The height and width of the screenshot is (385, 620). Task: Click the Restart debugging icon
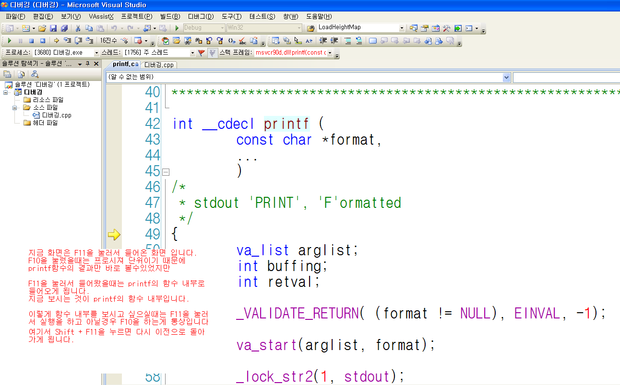pyautogui.click(x=42, y=41)
